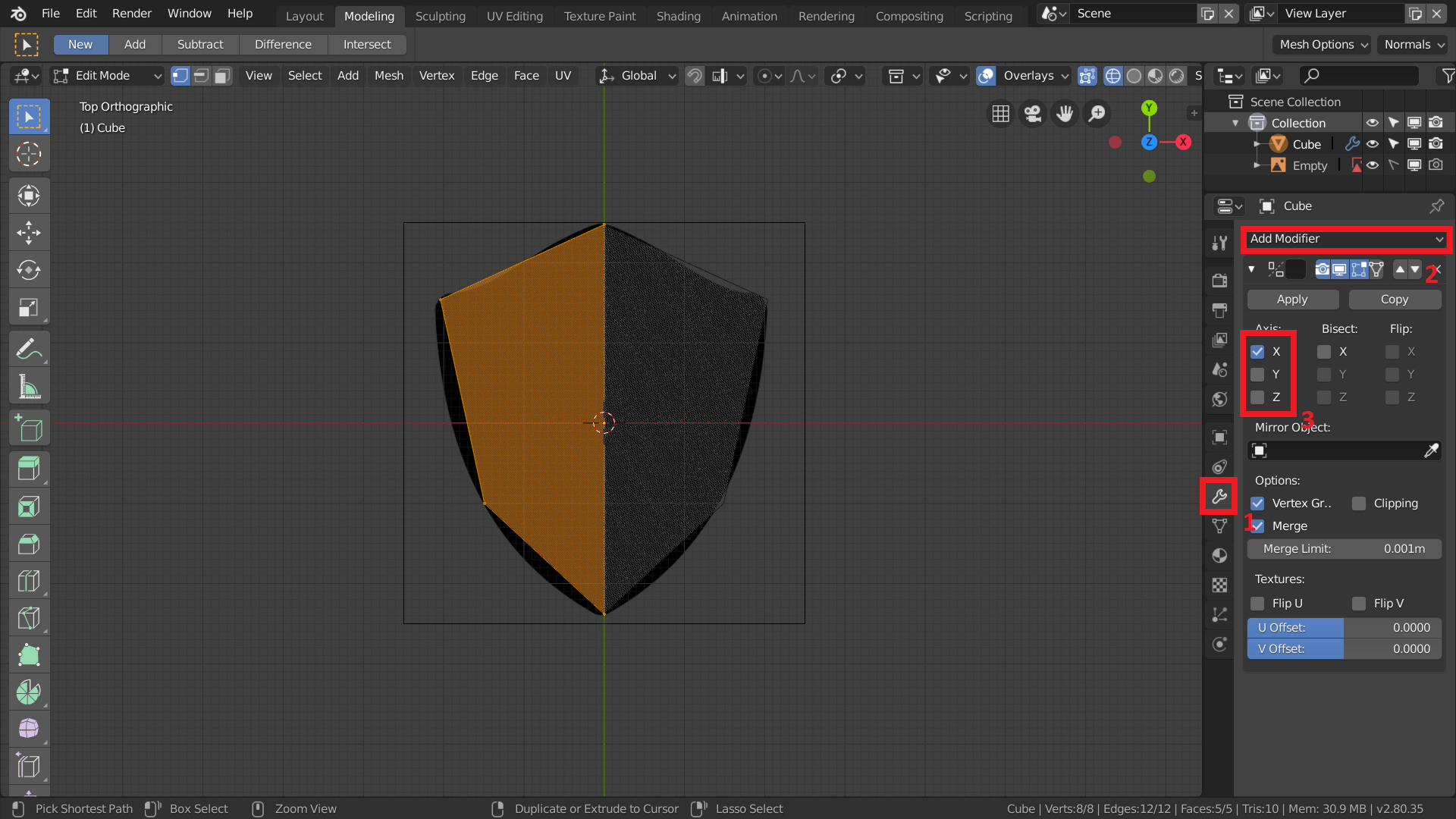Activate the Scale tool
Viewport: 1456px width, 819px height.
click(29, 307)
